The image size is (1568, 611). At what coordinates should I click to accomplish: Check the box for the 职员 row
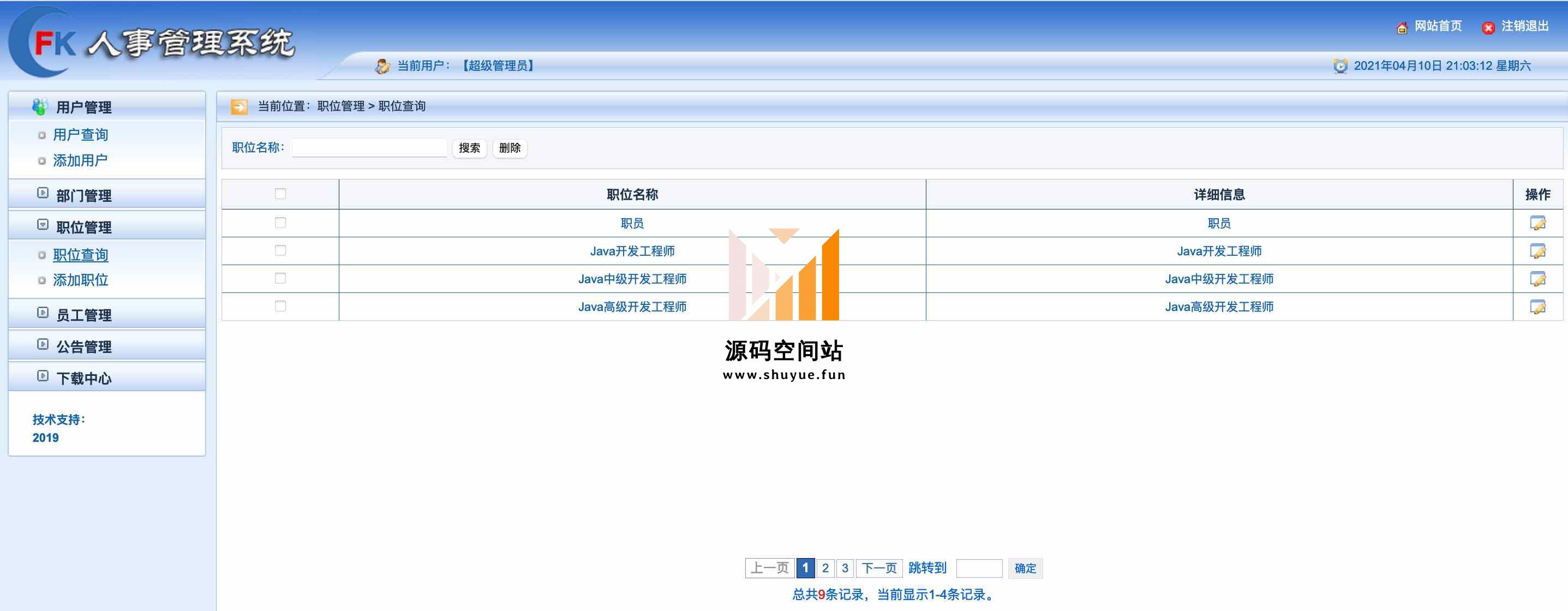point(280,223)
